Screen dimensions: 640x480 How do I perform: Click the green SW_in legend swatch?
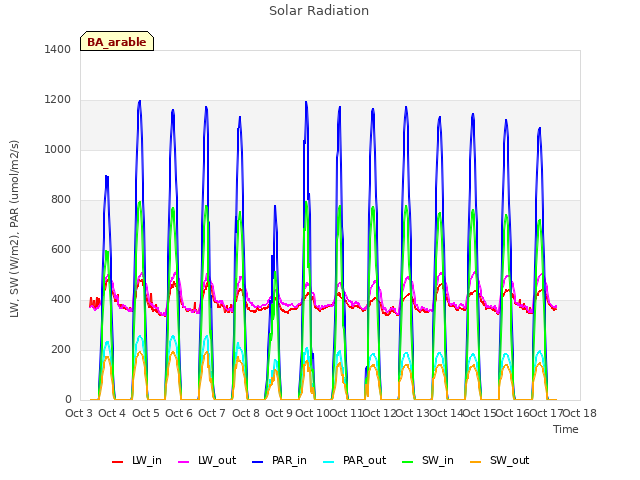click(x=408, y=462)
